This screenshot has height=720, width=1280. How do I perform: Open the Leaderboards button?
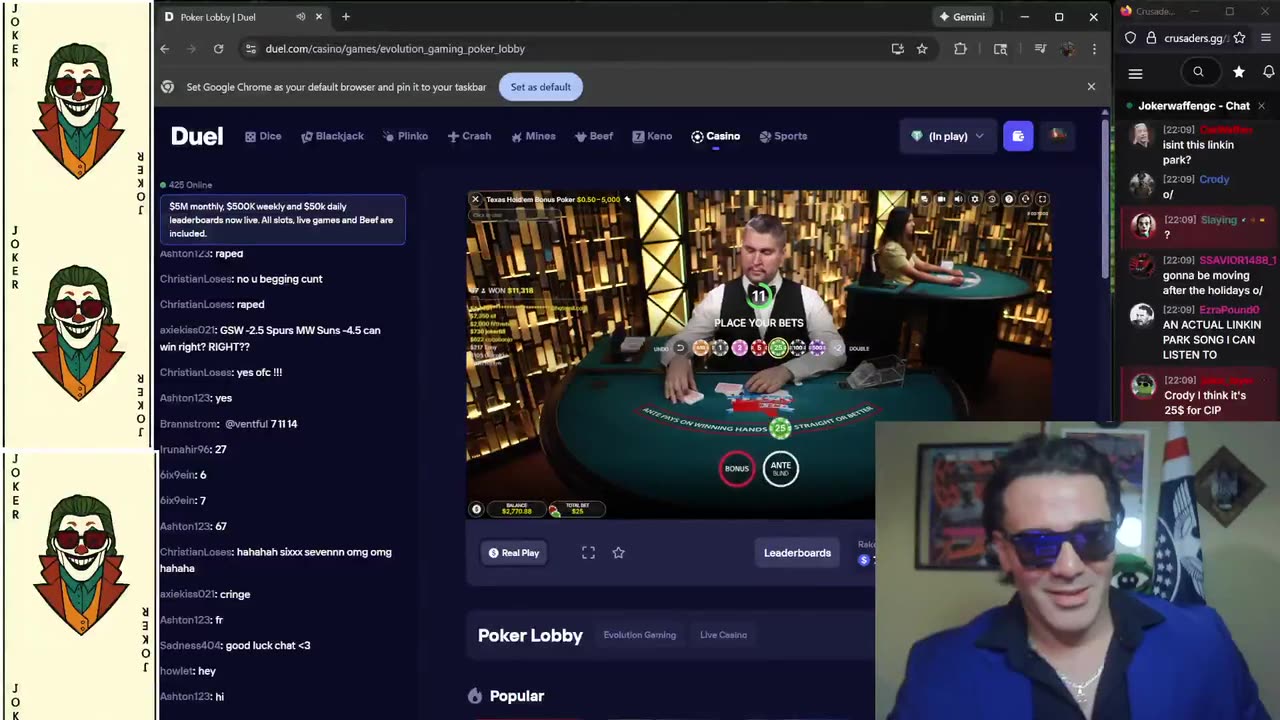coord(797,553)
